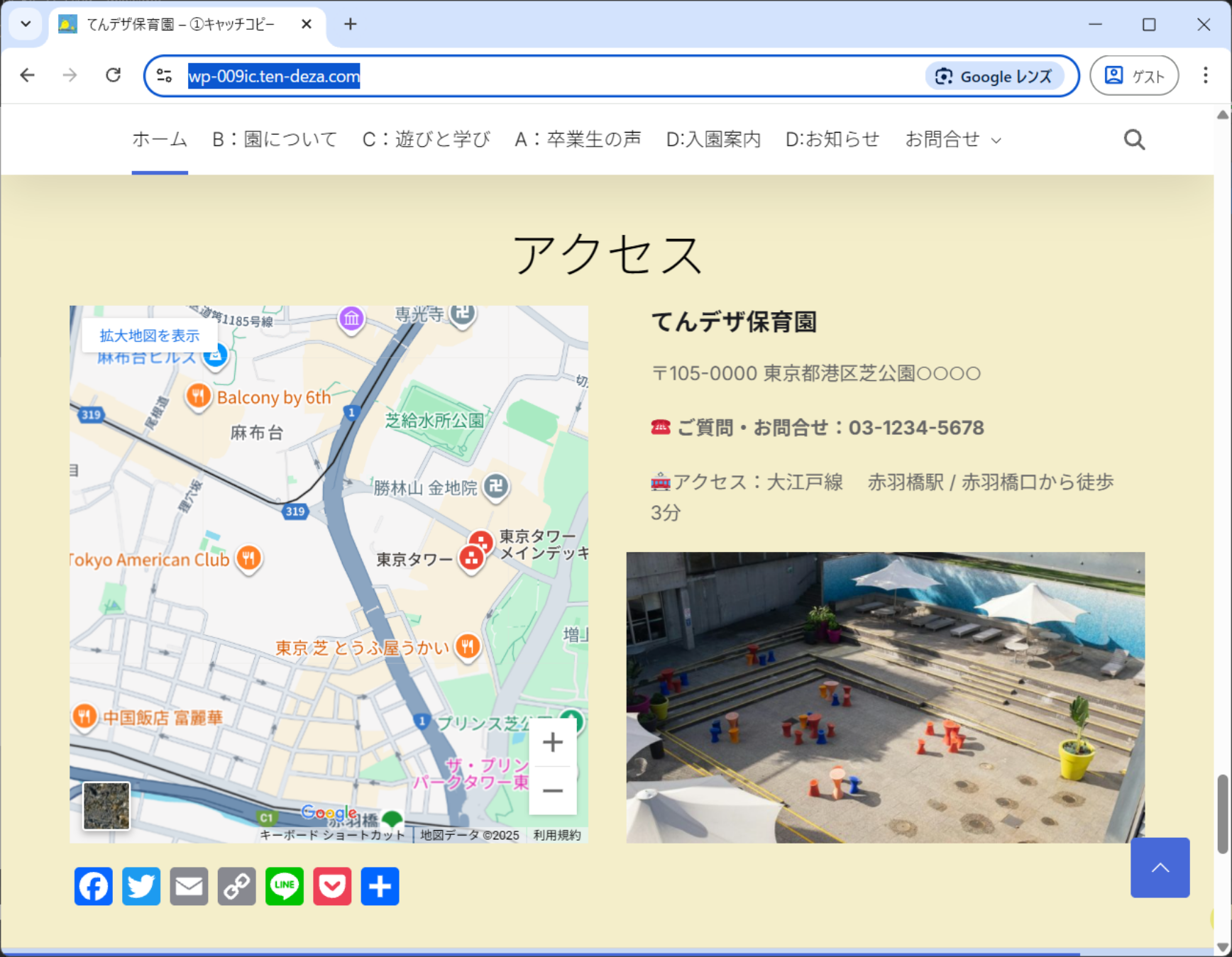Go to B：園について menu item
Screen dimensions: 1232x957
click(x=275, y=140)
